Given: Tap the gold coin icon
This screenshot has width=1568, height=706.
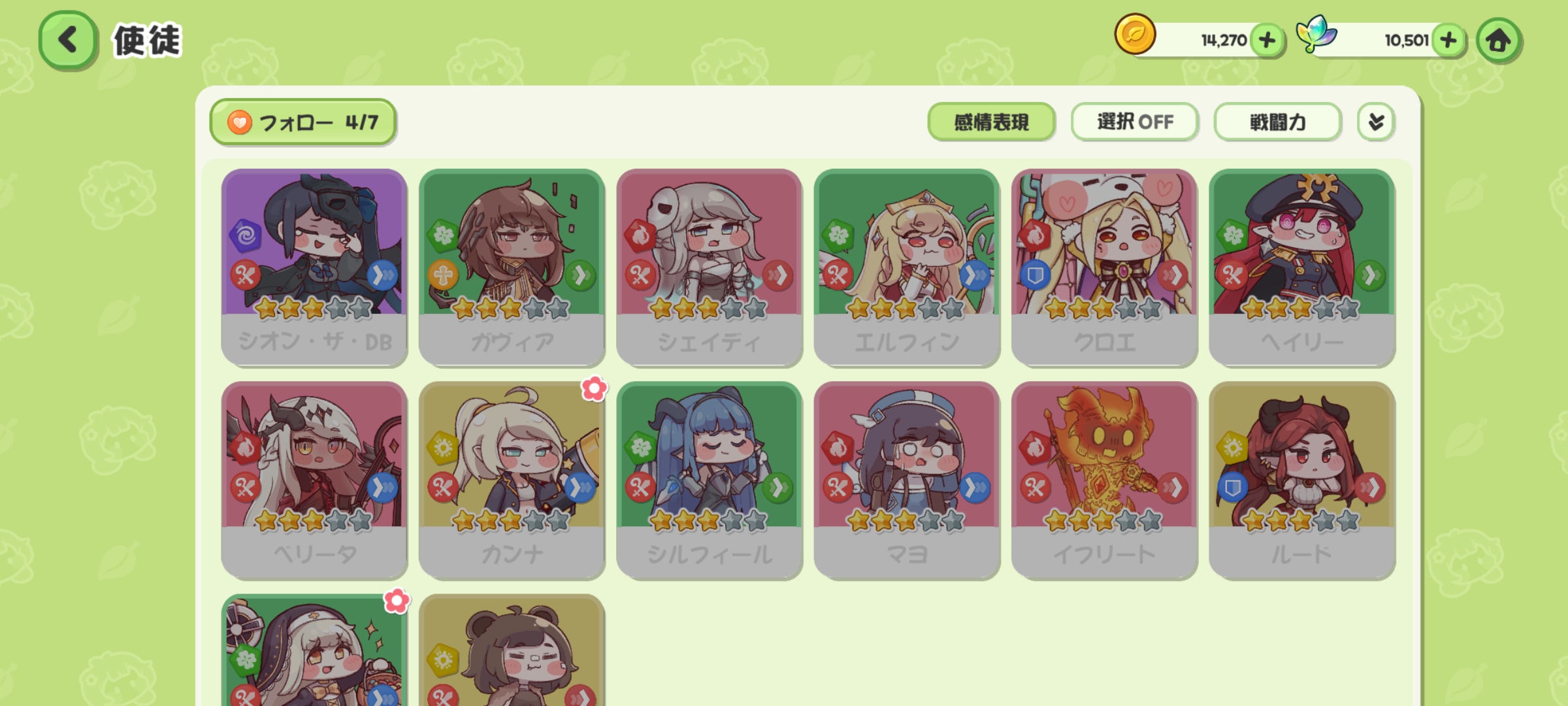Looking at the screenshot, I should (1135, 34).
